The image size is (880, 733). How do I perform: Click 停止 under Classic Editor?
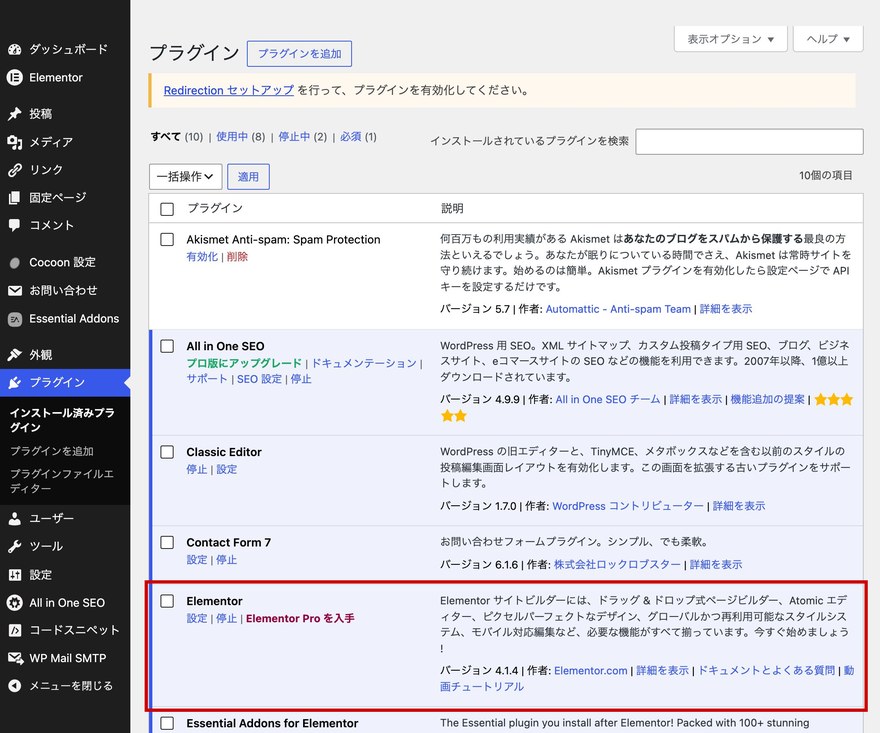(196, 469)
